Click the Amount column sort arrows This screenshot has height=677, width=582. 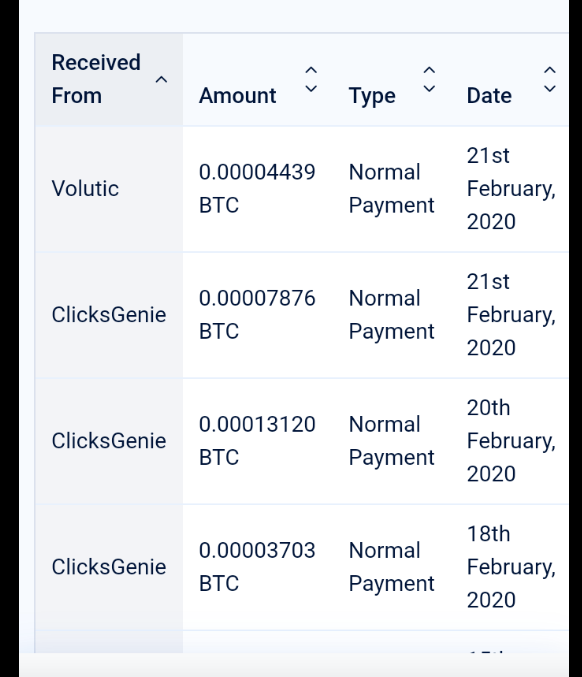[311, 79]
